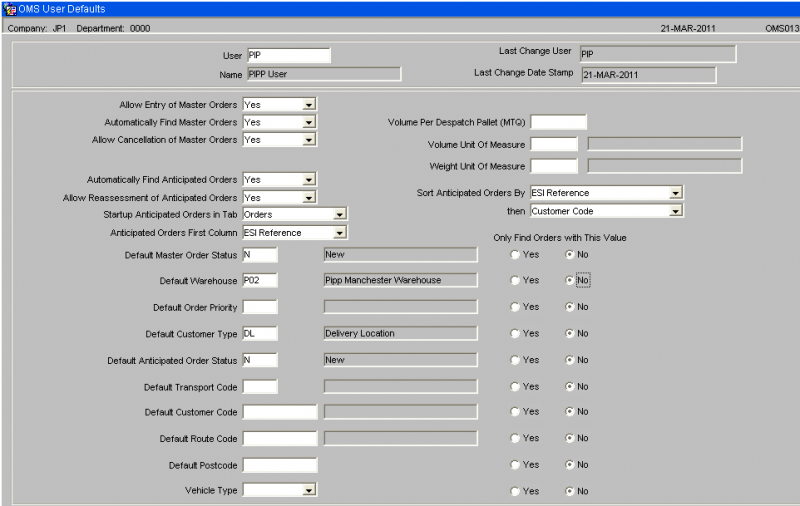Click the 'Company: JP1' header text
The height and width of the screenshot is (506, 800).
(x=37, y=29)
